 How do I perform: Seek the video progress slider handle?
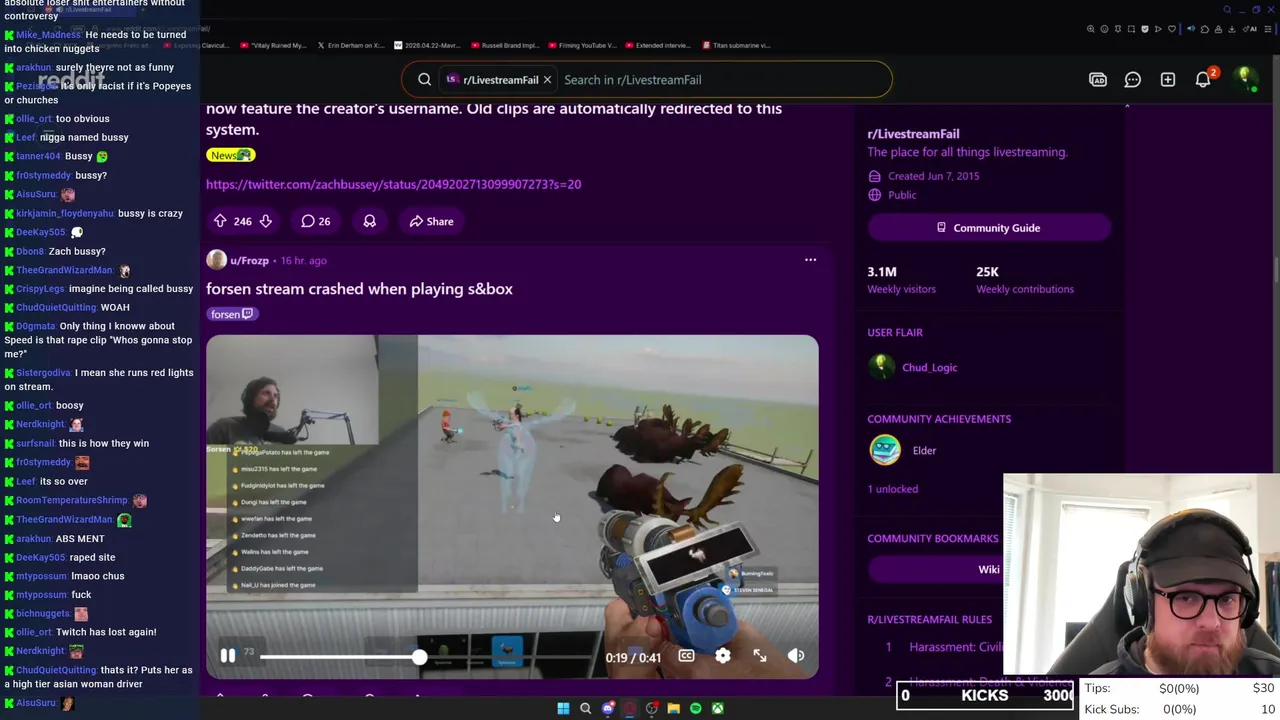tap(419, 656)
